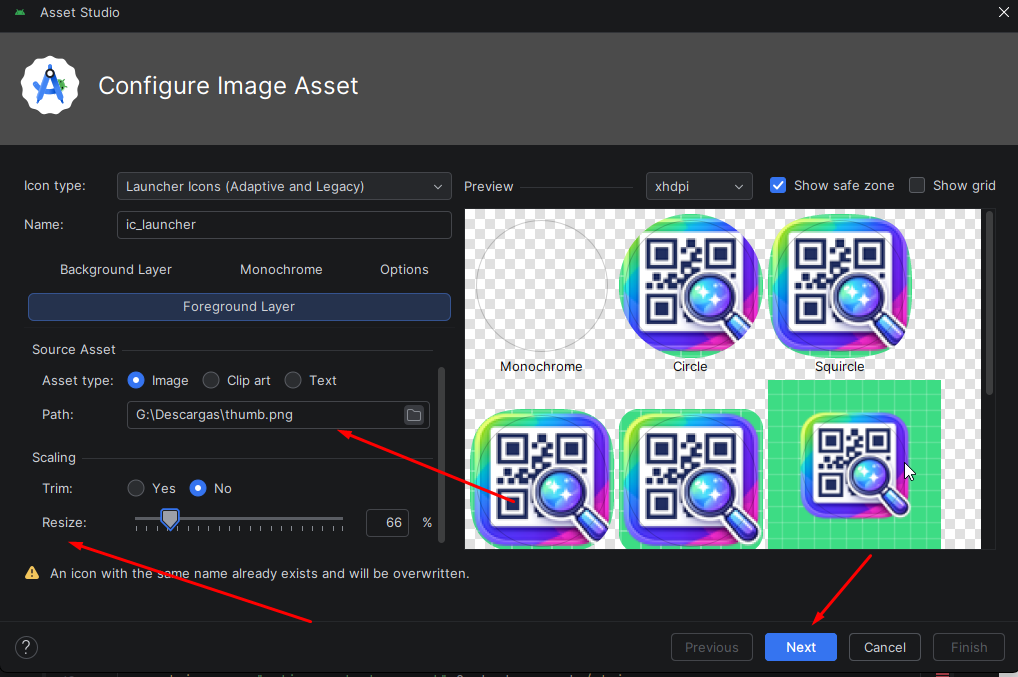Click the overwrite warning message text
This screenshot has width=1018, height=677.
260,573
